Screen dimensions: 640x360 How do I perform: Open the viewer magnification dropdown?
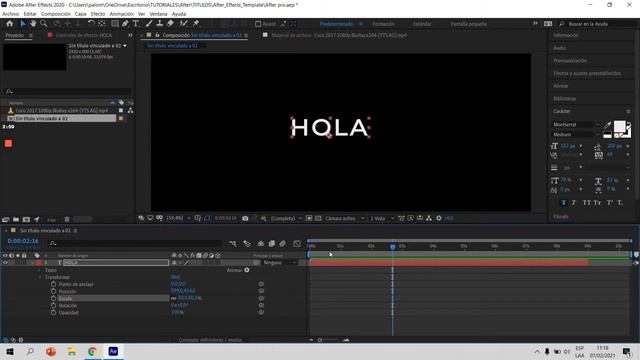[179, 218]
